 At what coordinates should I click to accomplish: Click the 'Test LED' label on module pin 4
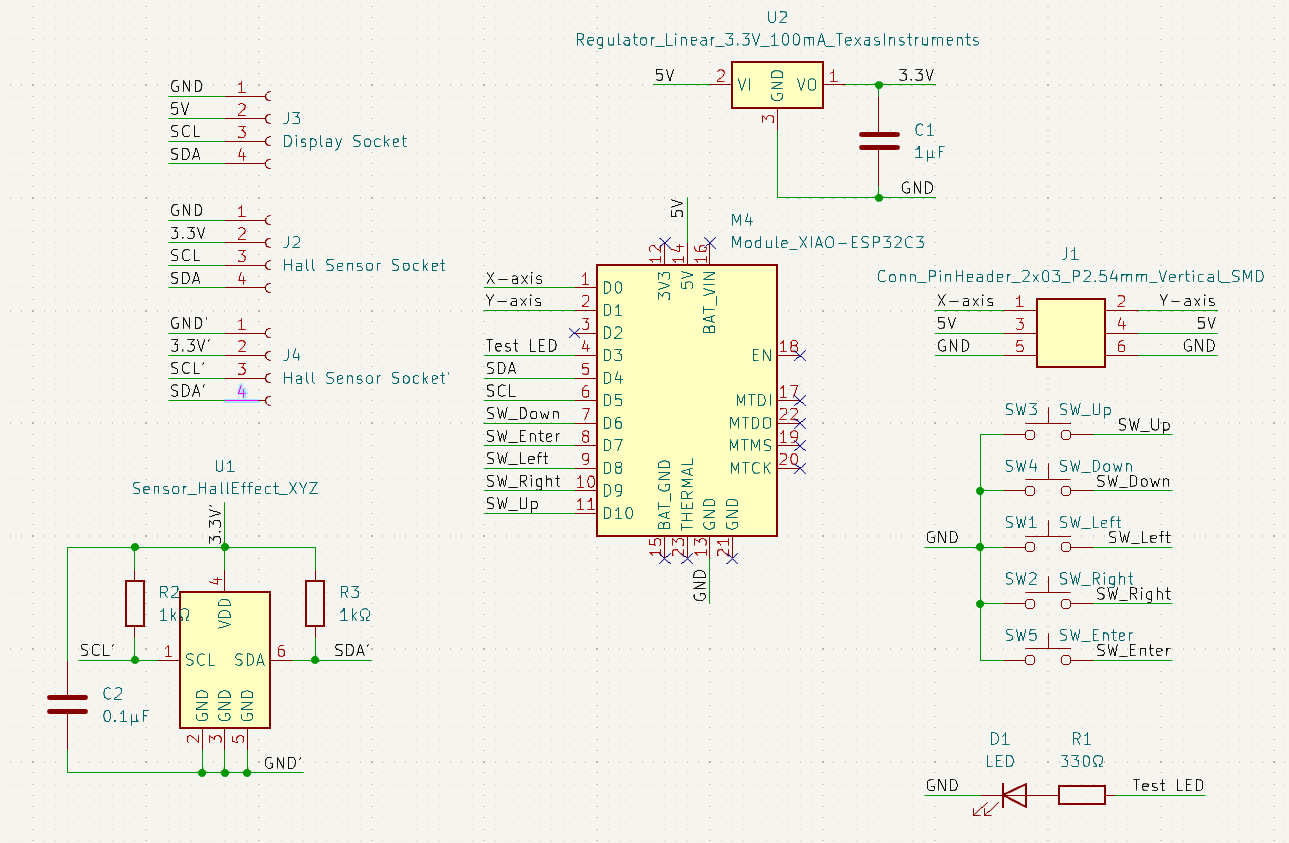point(521,346)
